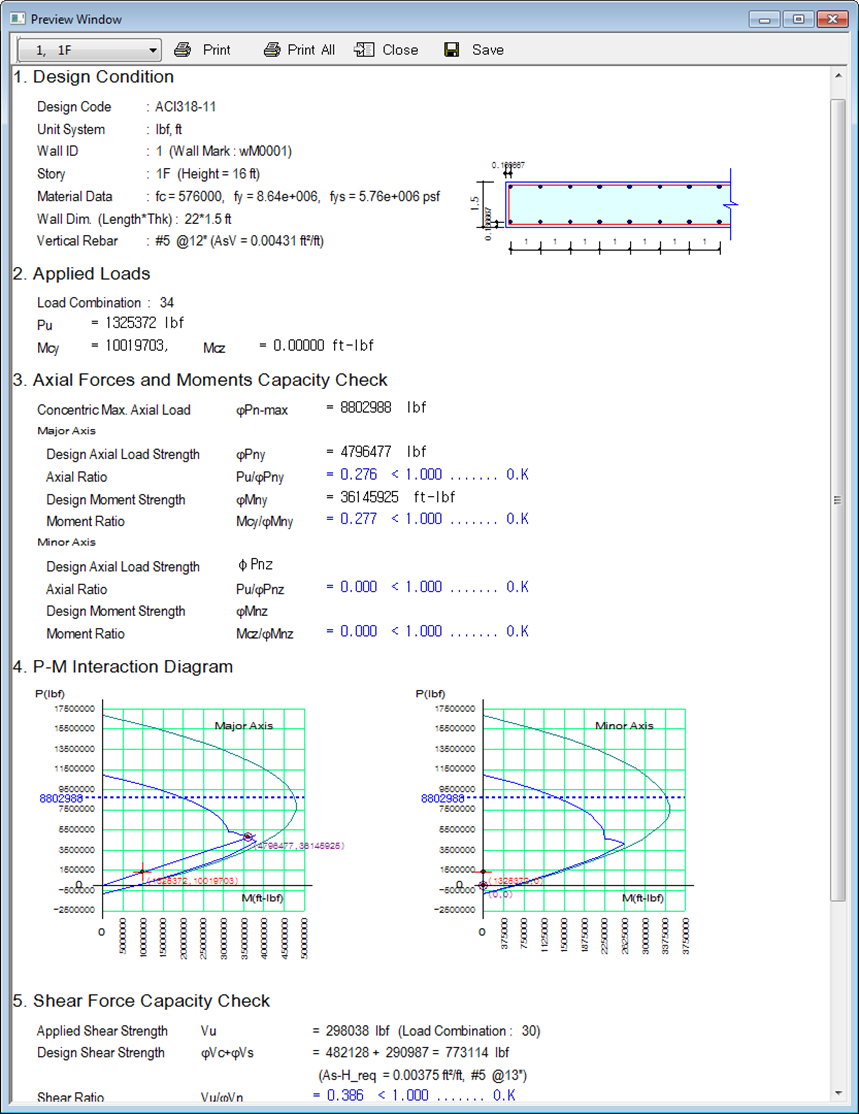The width and height of the screenshot is (859, 1114).
Task: Click '3. Axial Forces and Moments Capacity Check' heading
Action: pos(200,380)
